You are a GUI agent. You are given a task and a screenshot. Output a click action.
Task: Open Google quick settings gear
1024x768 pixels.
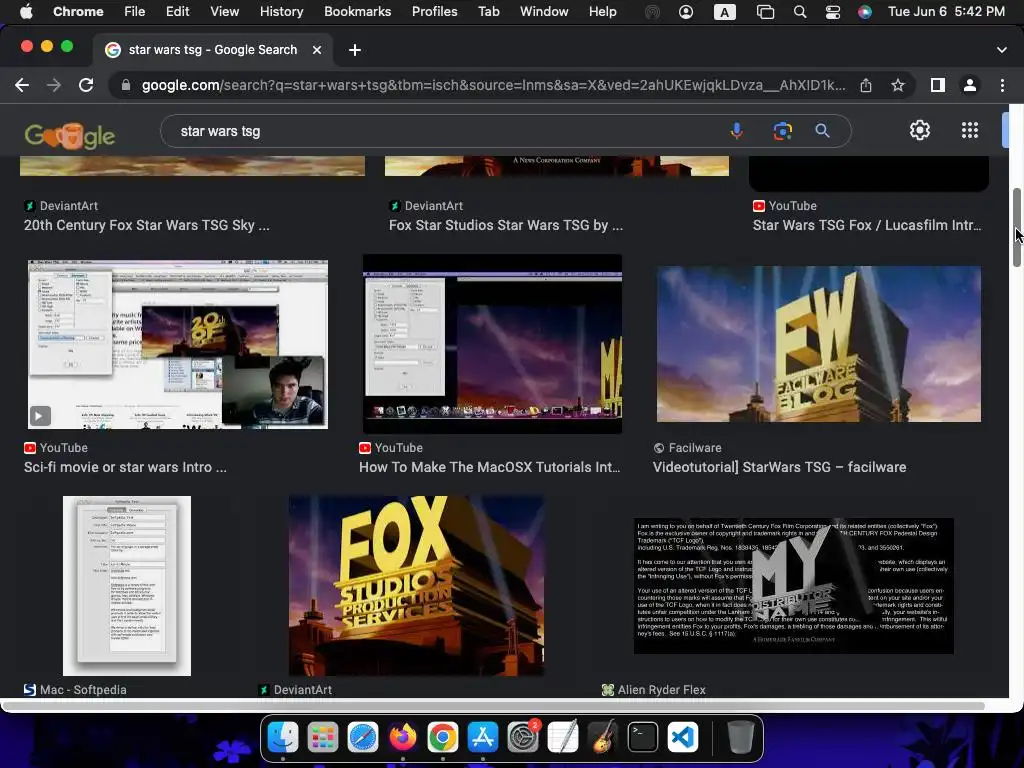coord(920,130)
